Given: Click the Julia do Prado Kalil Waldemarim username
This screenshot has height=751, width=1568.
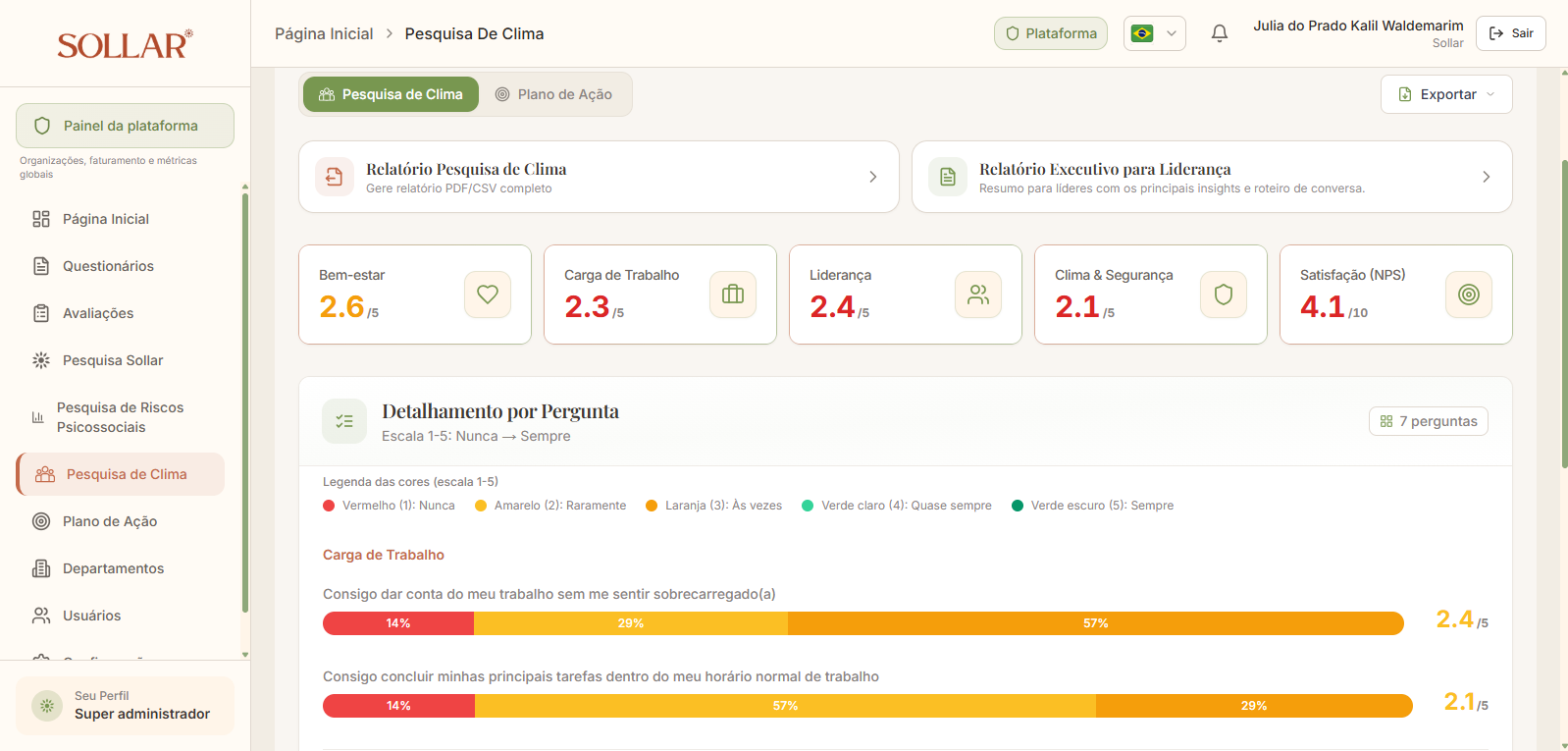Looking at the screenshot, I should click(x=1358, y=26).
